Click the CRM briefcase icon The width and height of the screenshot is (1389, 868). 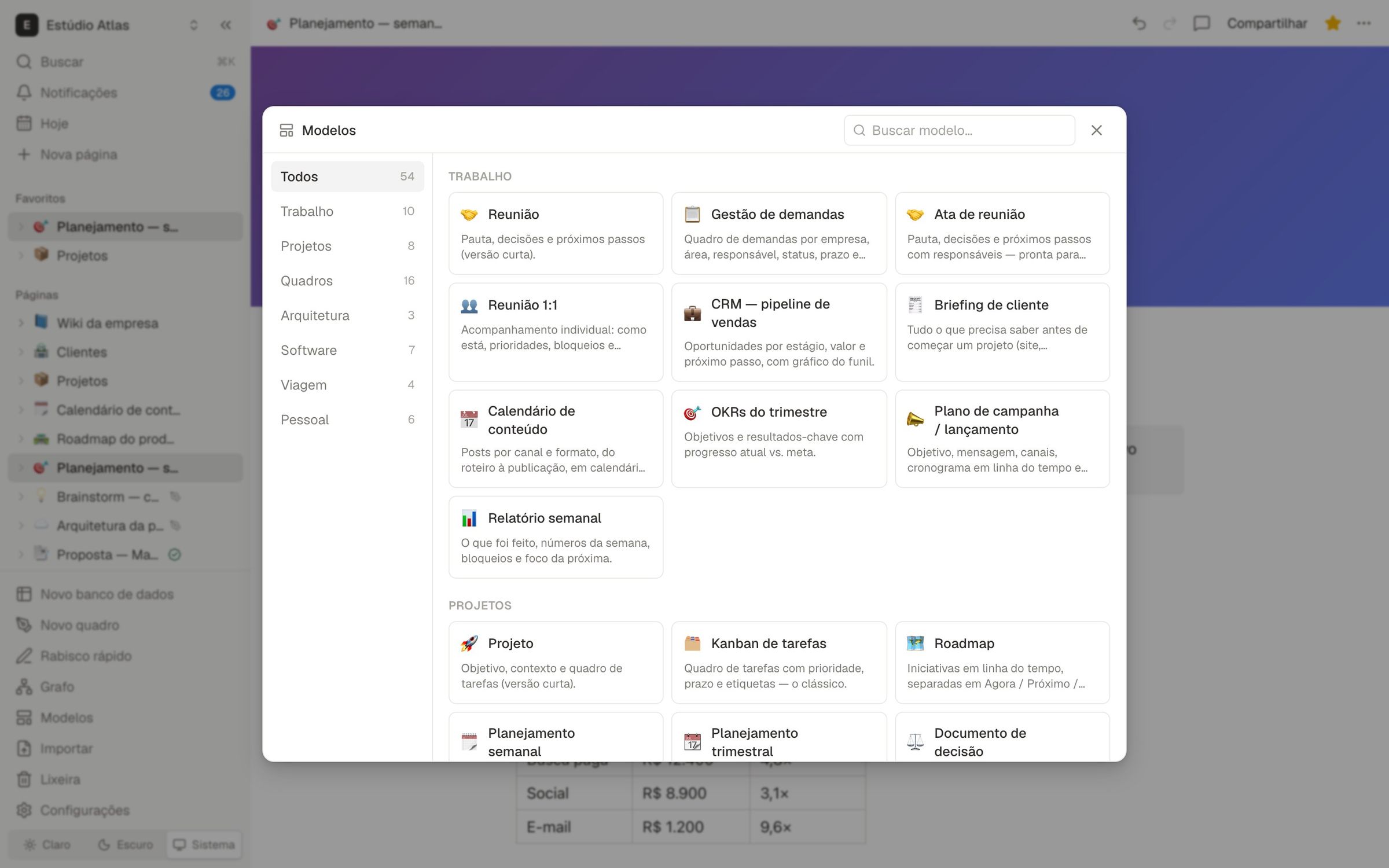coord(692,313)
